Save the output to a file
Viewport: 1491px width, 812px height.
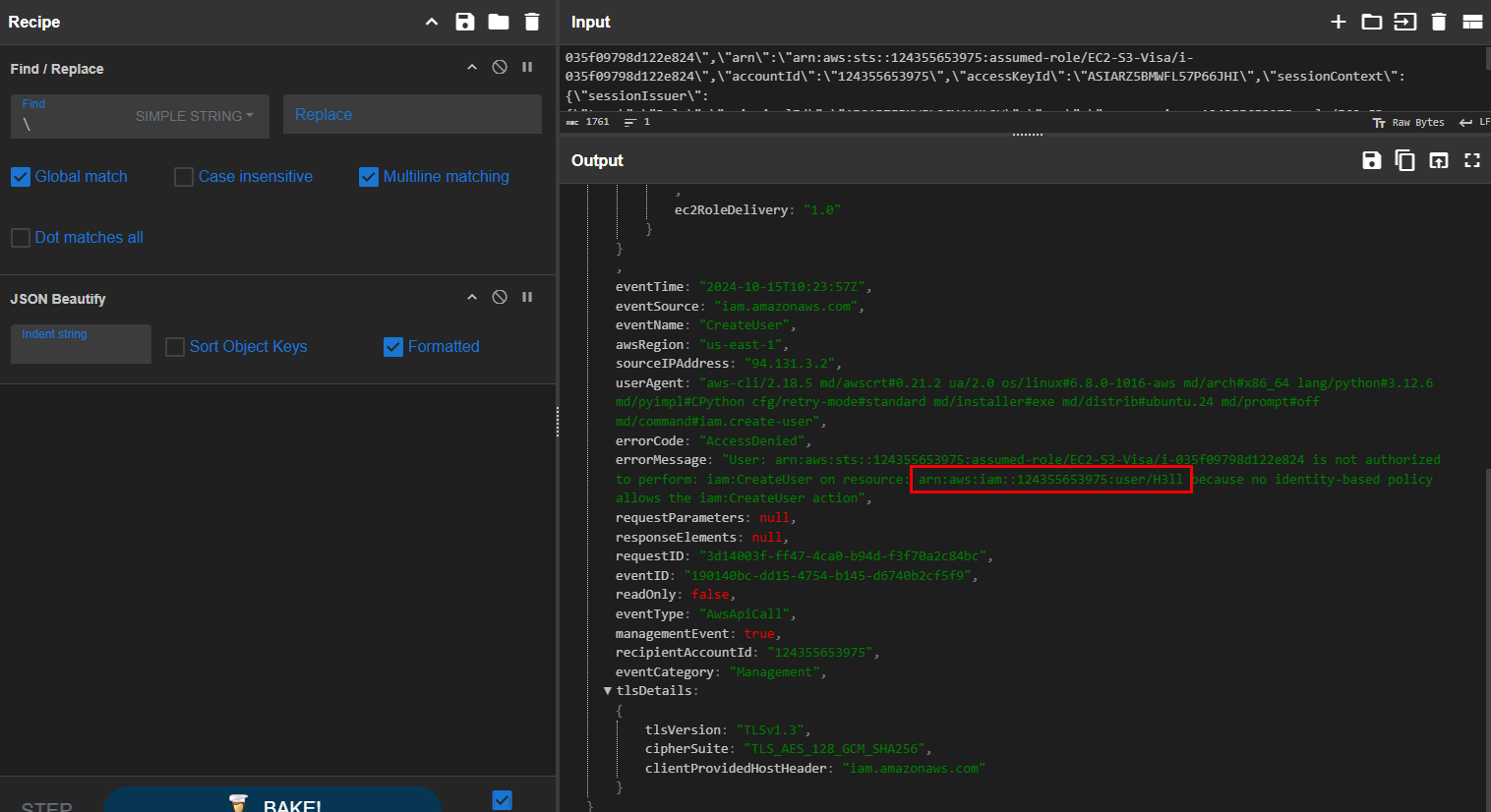pyautogui.click(x=1372, y=160)
